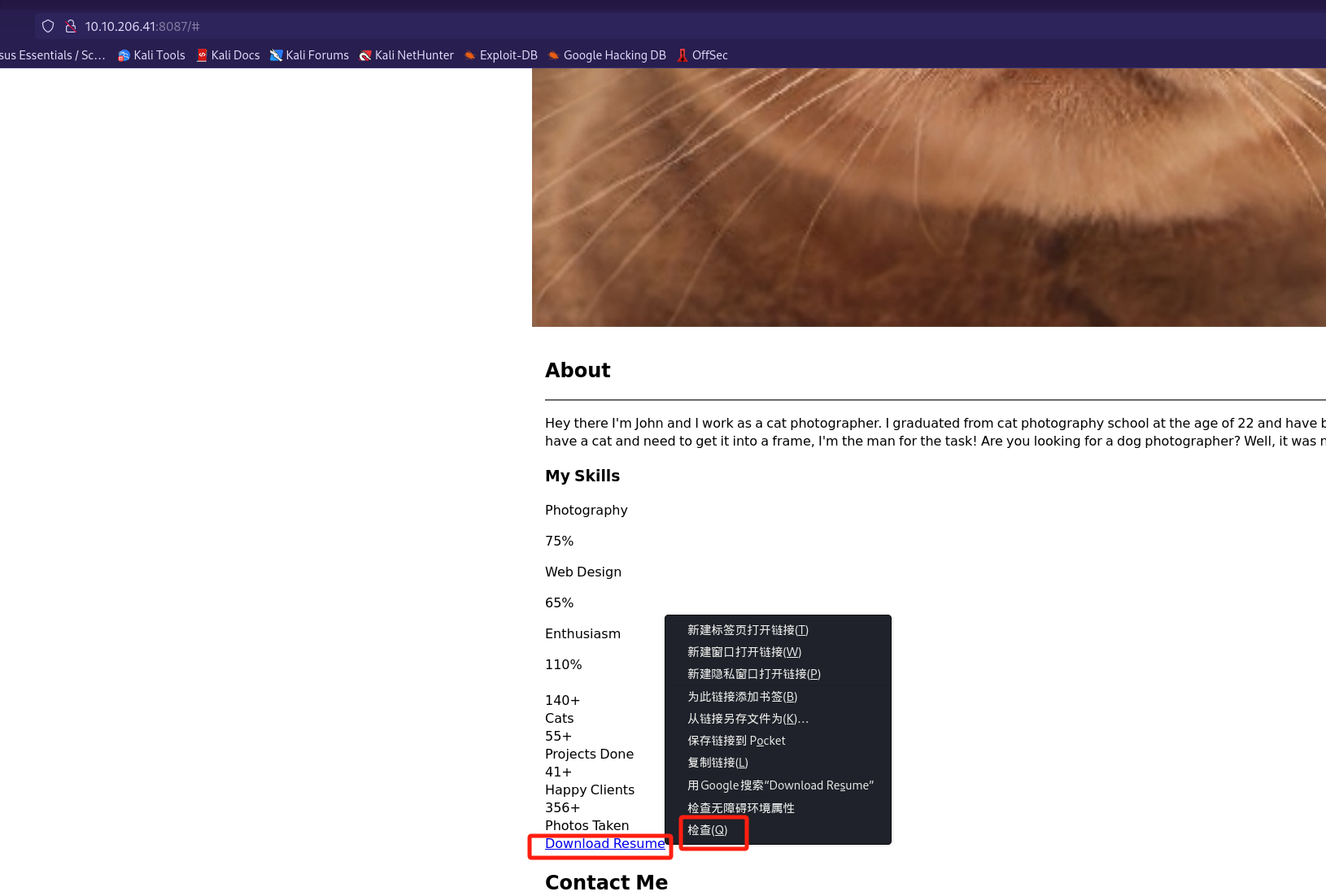Select 检查(Q) Inspect from context menu
The width and height of the screenshot is (1326, 896).
(x=708, y=830)
